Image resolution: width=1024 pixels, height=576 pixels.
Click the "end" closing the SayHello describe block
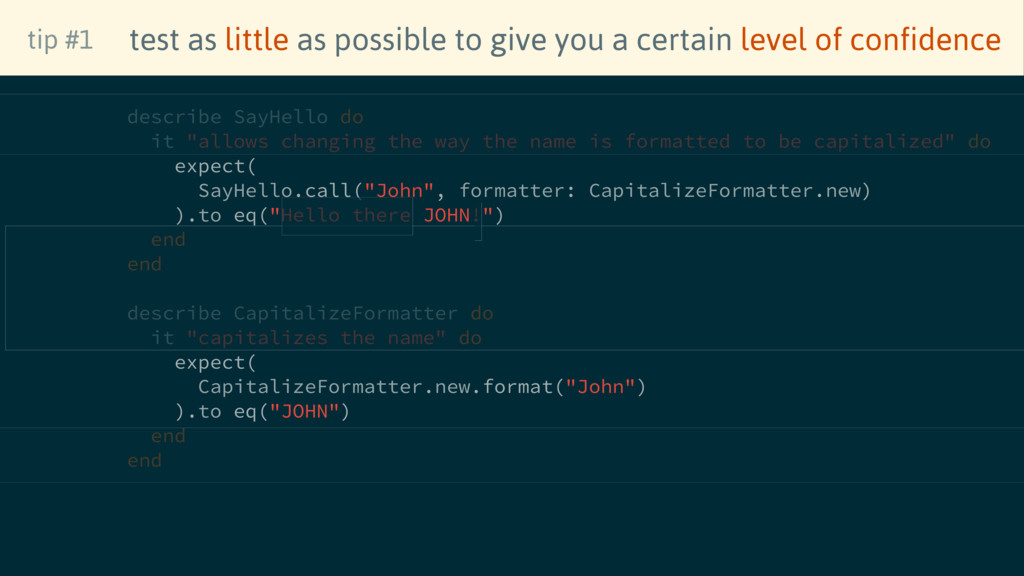[144, 264]
